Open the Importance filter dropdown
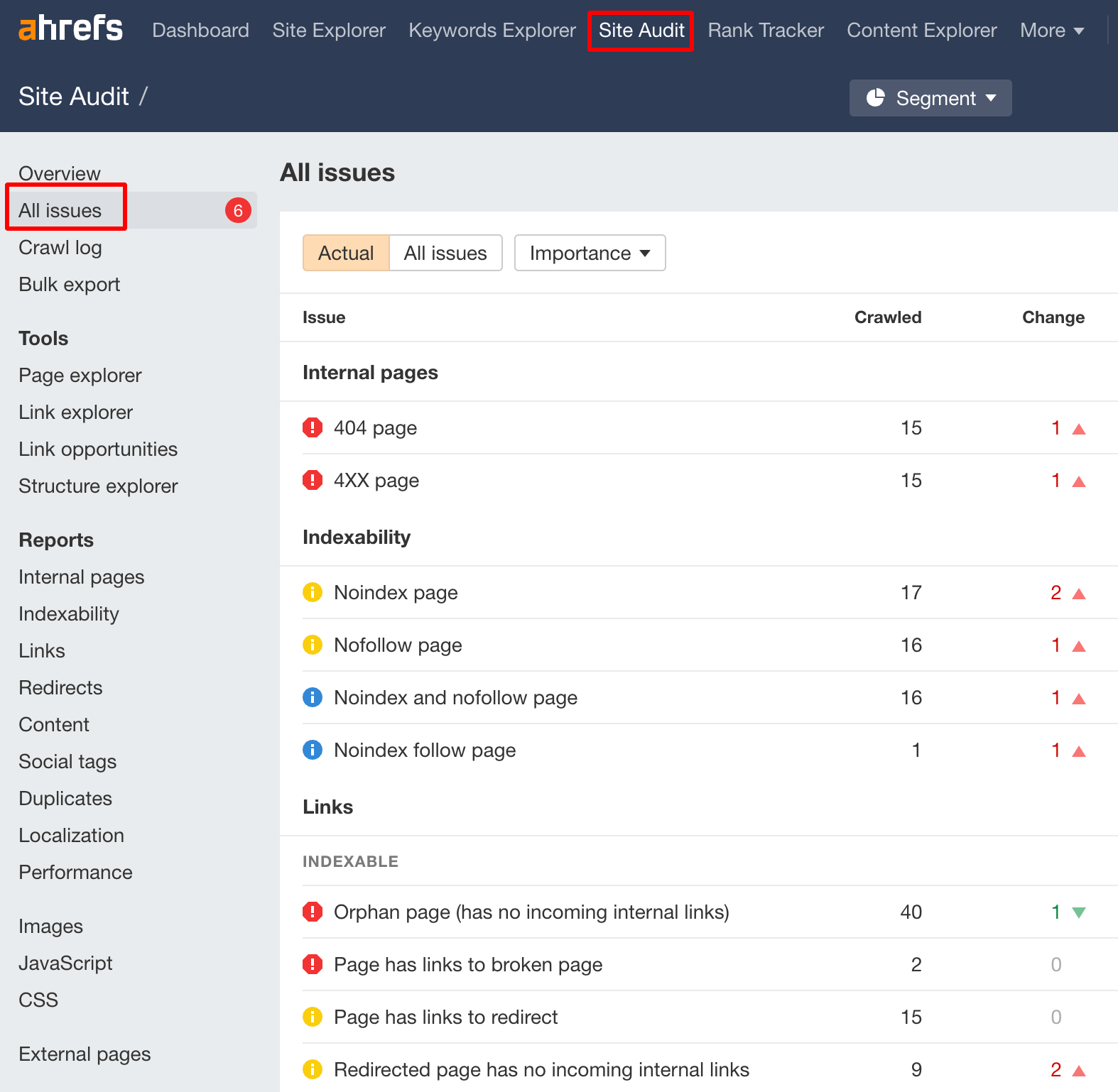Viewport: 1118px width, 1092px height. pos(590,253)
